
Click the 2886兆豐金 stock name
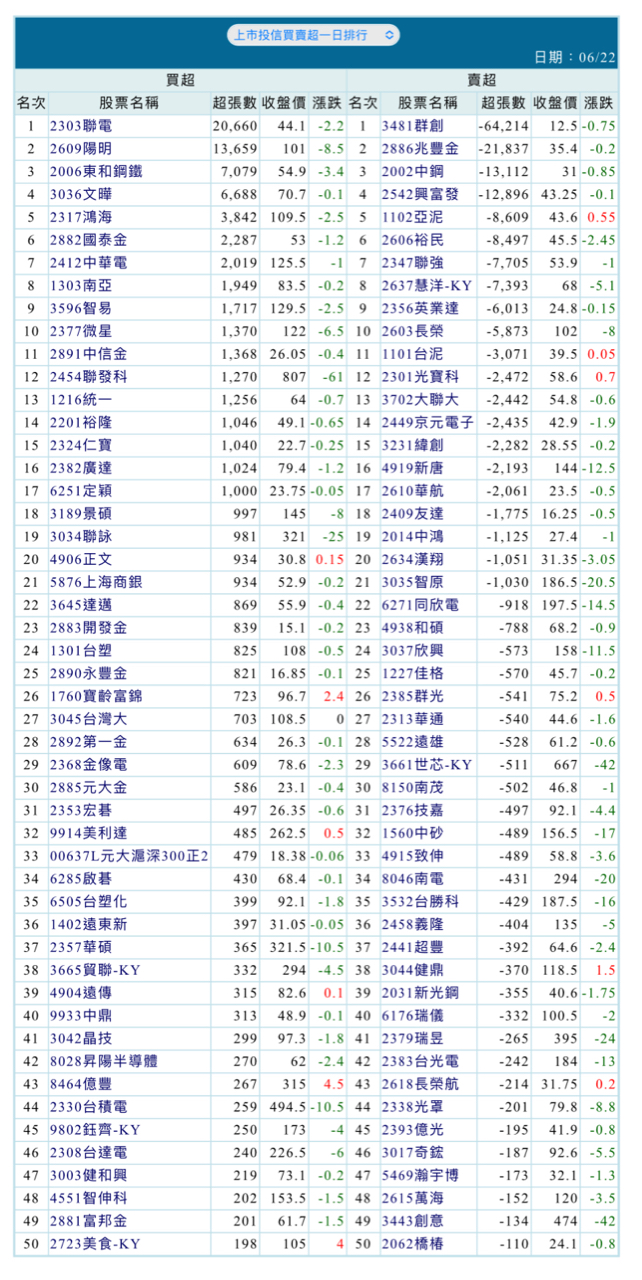point(421,149)
